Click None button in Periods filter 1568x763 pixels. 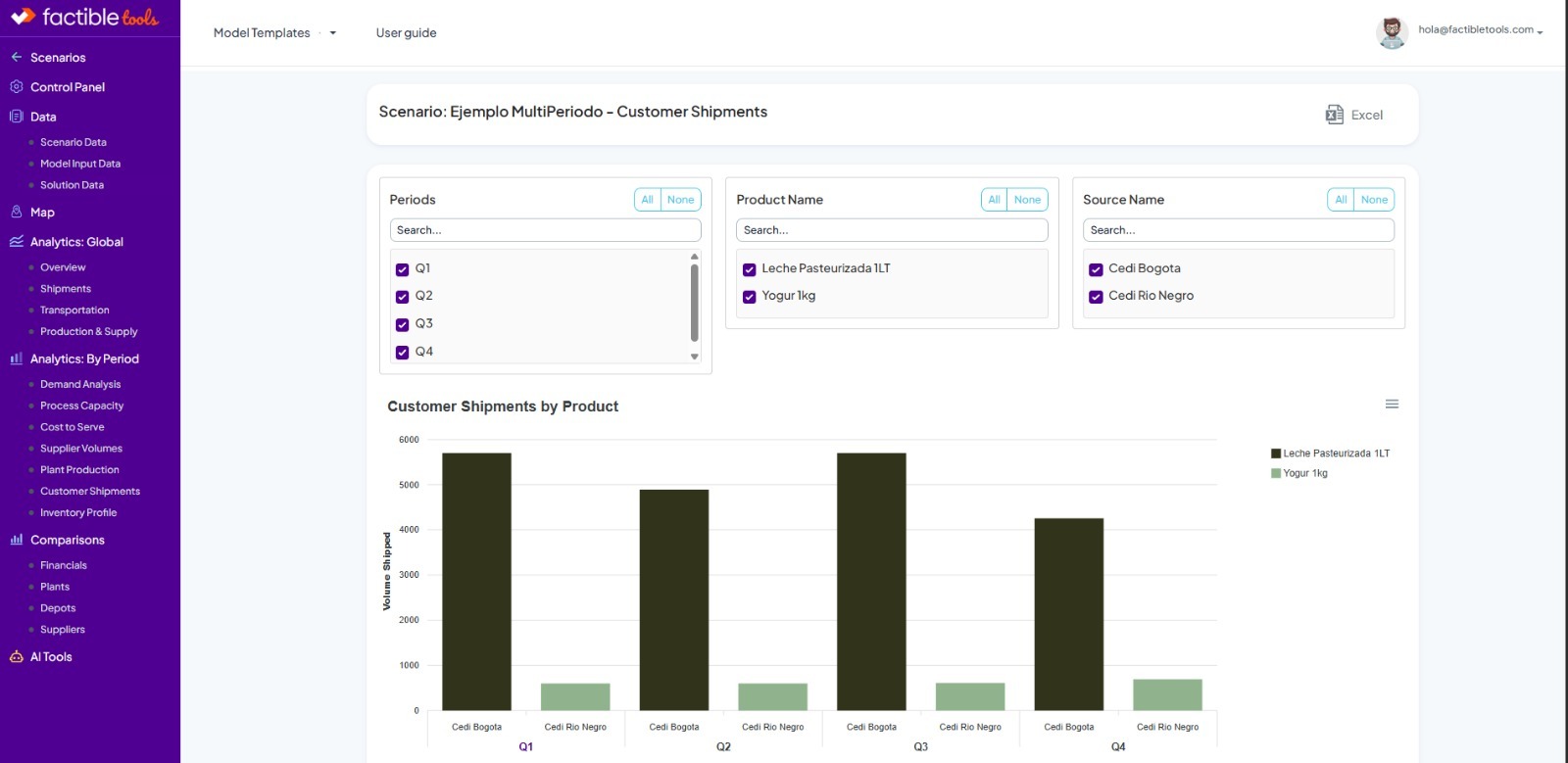tap(680, 200)
